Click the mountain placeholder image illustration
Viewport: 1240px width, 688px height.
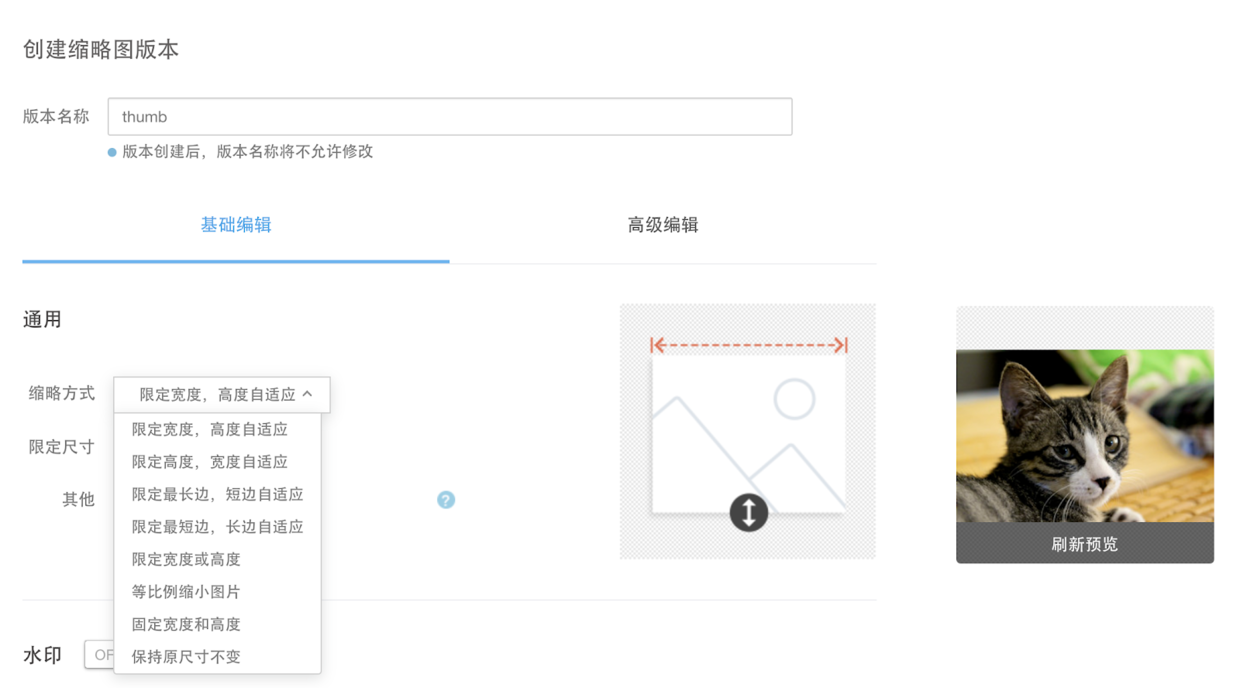[x=748, y=430]
